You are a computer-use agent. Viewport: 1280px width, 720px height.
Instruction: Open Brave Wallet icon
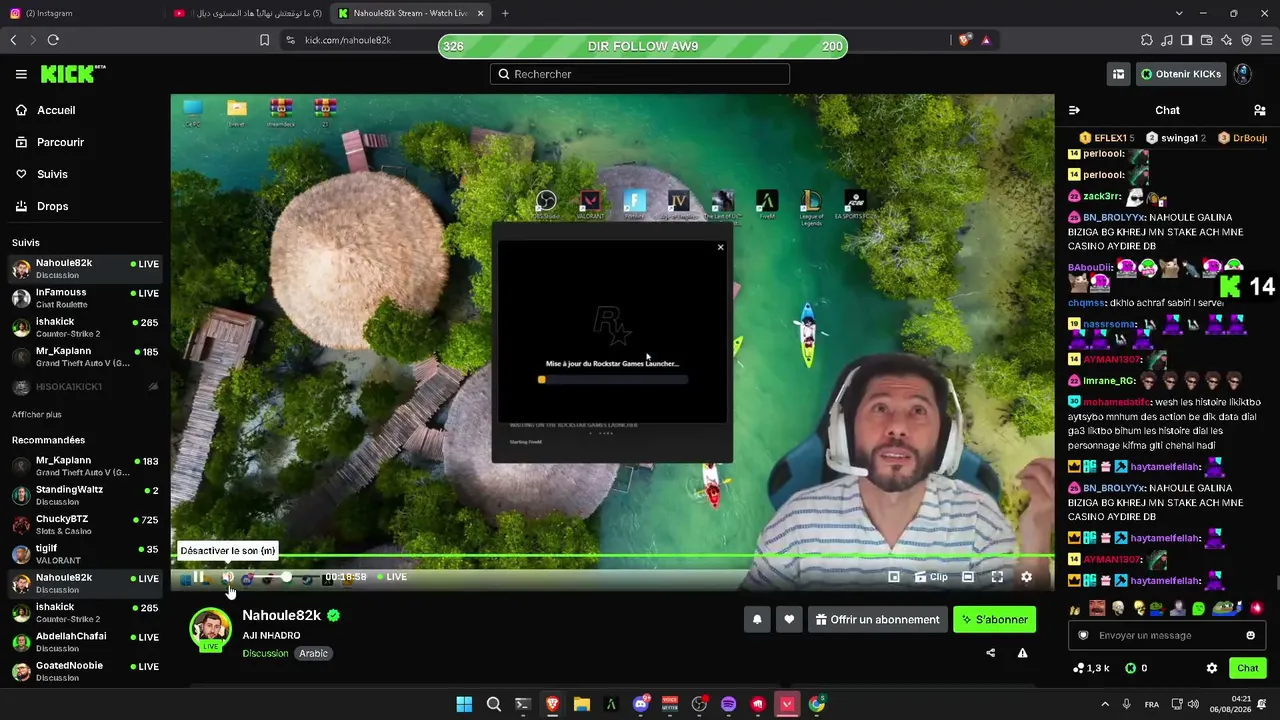(x=1206, y=40)
